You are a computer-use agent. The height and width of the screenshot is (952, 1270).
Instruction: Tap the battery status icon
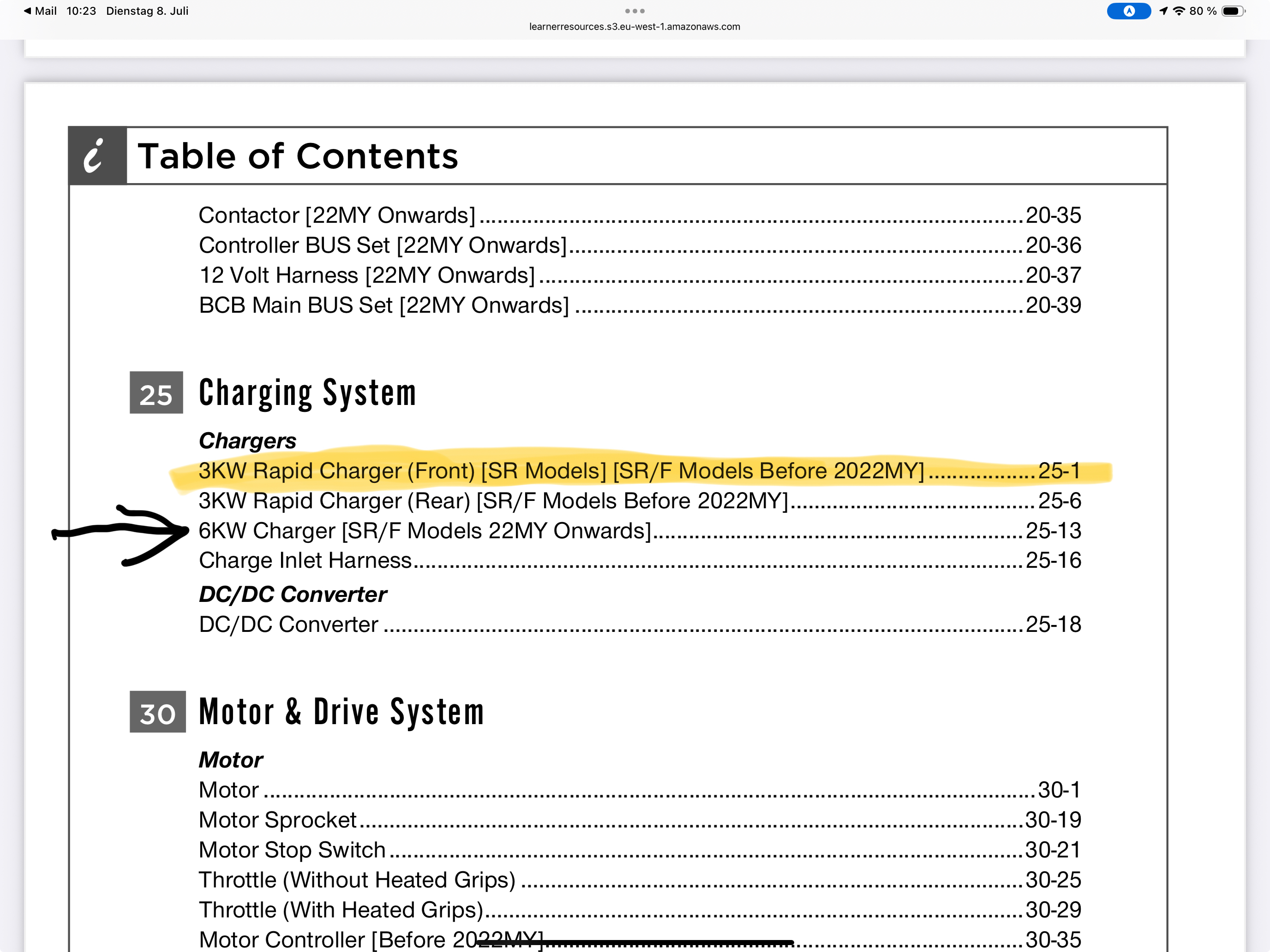[1233, 11]
